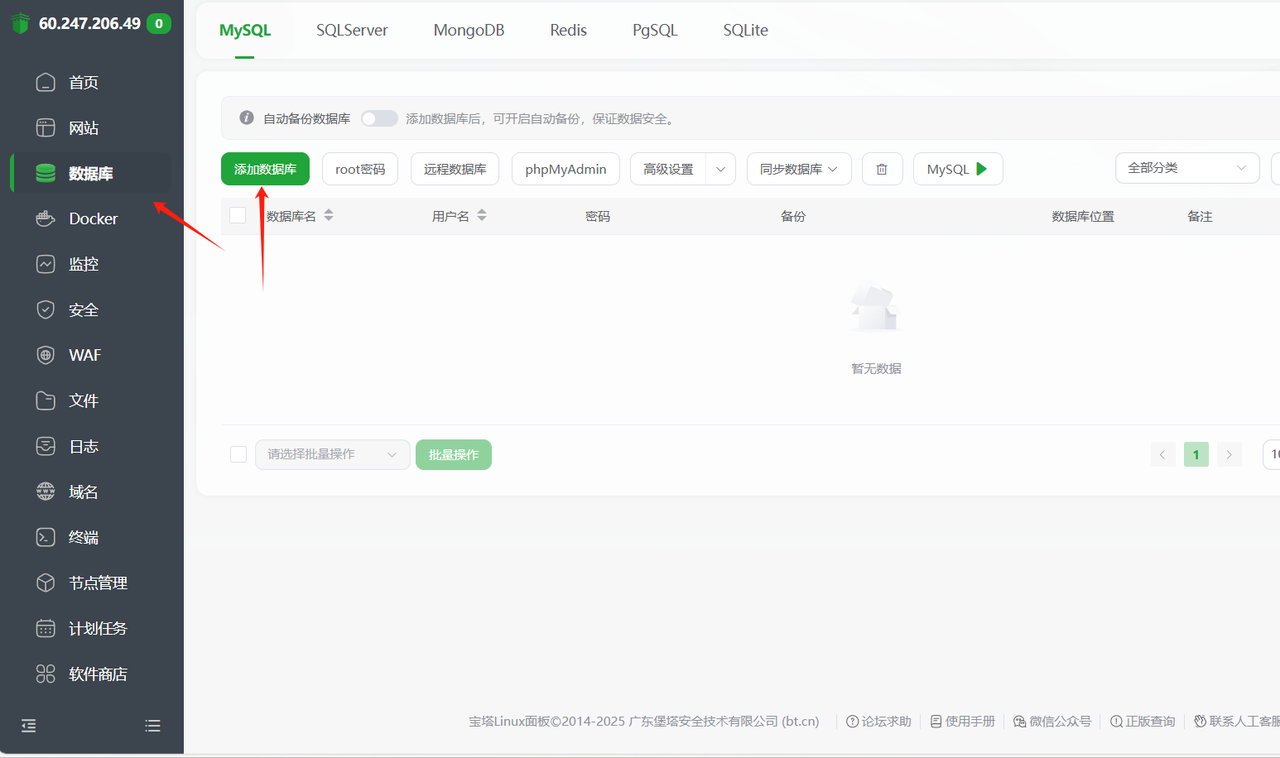Click the MySQL green play icon
This screenshot has width=1280, height=758.
(x=982, y=169)
